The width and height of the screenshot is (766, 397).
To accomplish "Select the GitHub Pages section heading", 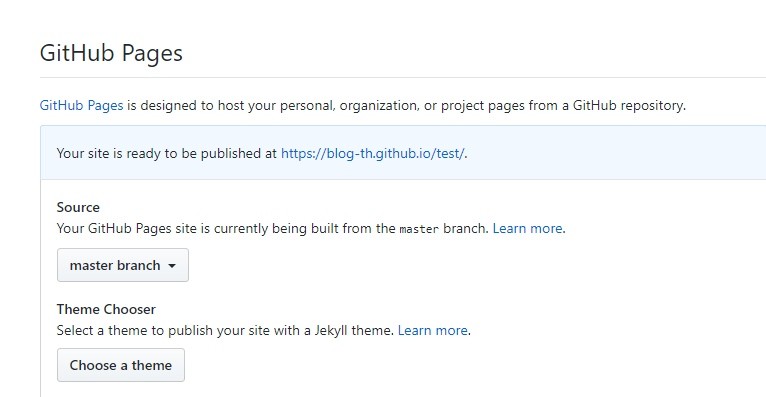I will point(111,53).
